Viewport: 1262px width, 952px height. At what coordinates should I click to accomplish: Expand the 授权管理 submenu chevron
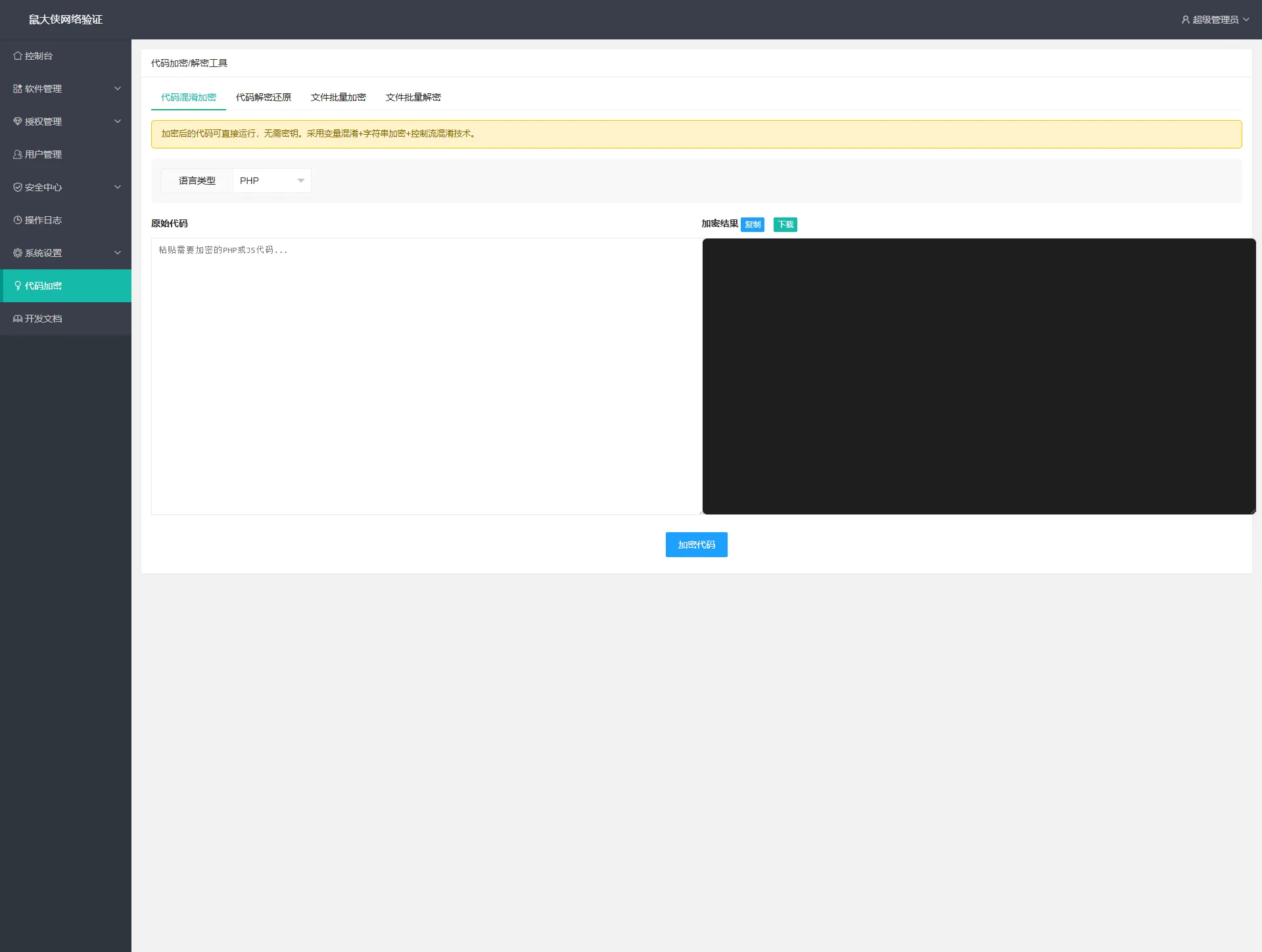[118, 122]
